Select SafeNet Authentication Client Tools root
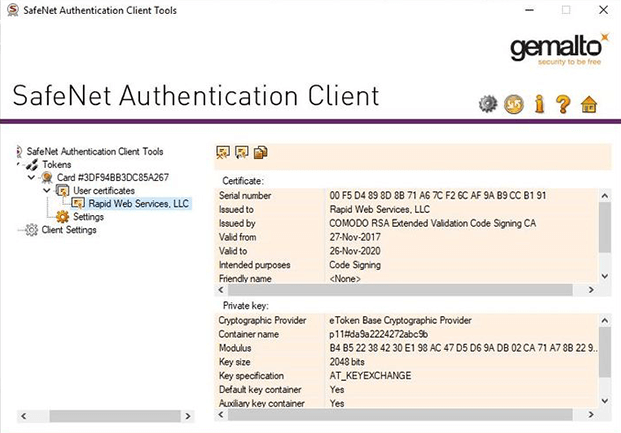The height and width of the screenshot is (433, 621). pyautogui.click(x=95, y=151)
